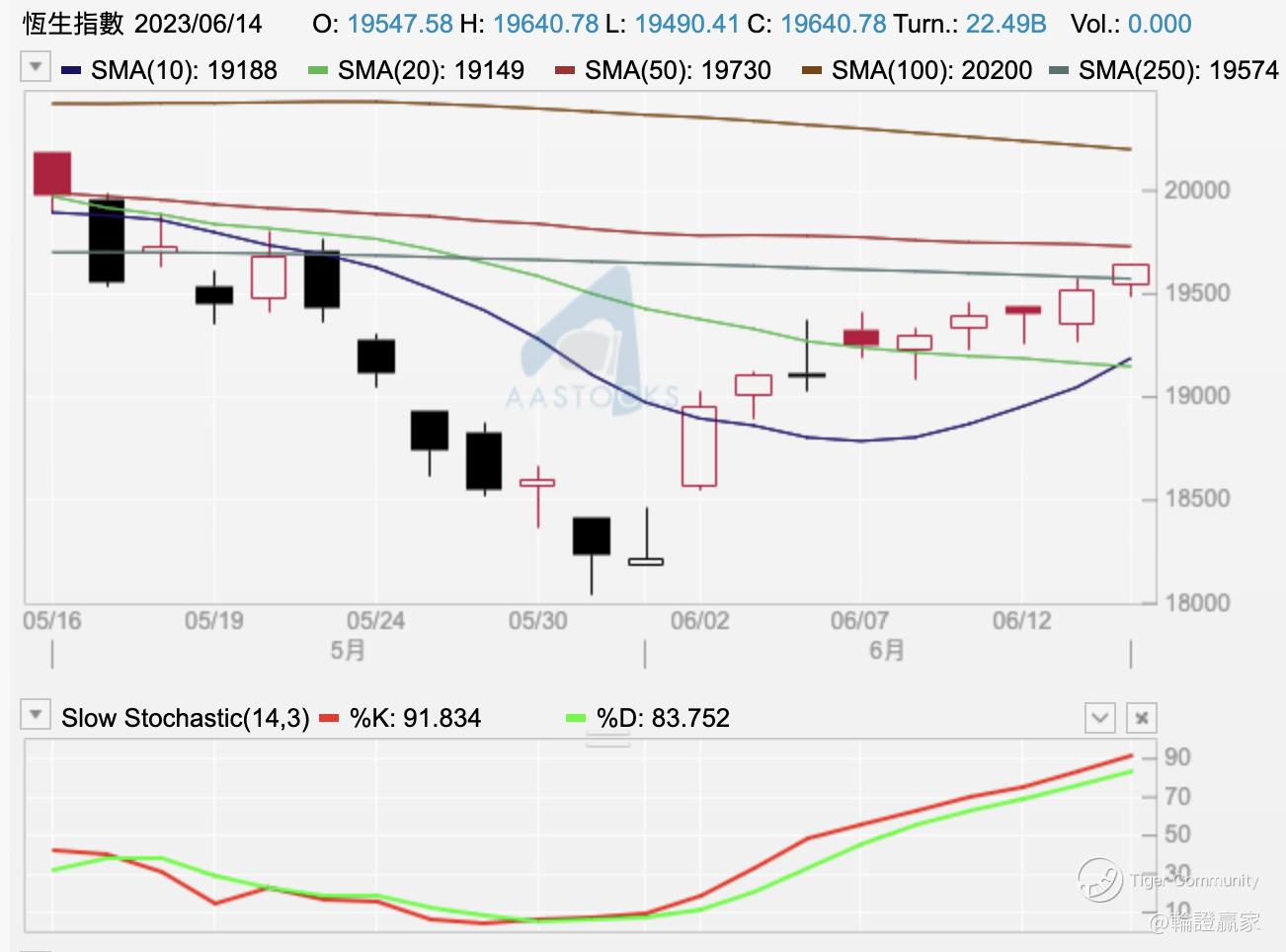Viewport: 1286px width, 952px height.
Task: Click the 05/30 date axis label
Action: 538,621
